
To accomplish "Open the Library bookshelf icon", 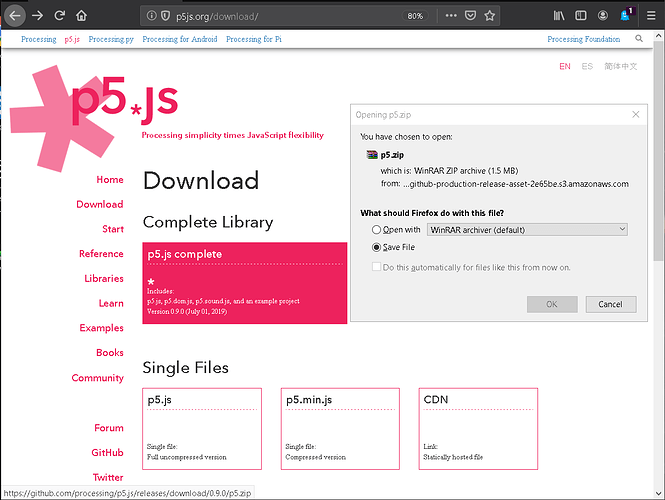I will pyautogui.click(x=559, y=16).
